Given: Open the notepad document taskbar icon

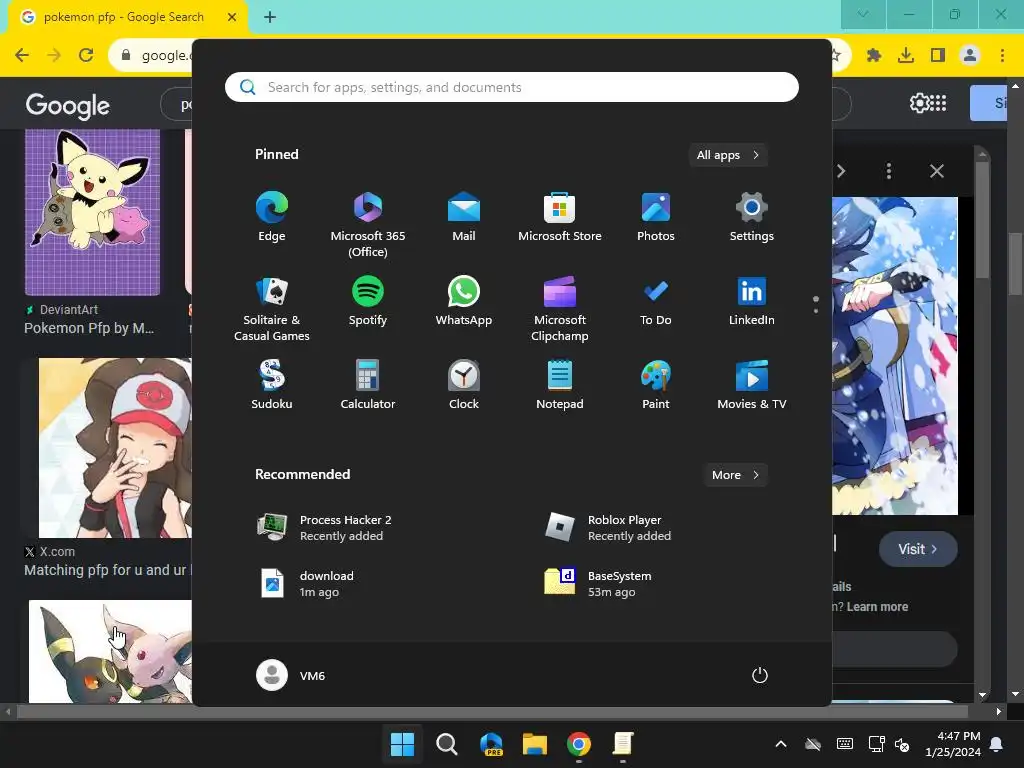Looking at the screenshot, I should point(623,744).
